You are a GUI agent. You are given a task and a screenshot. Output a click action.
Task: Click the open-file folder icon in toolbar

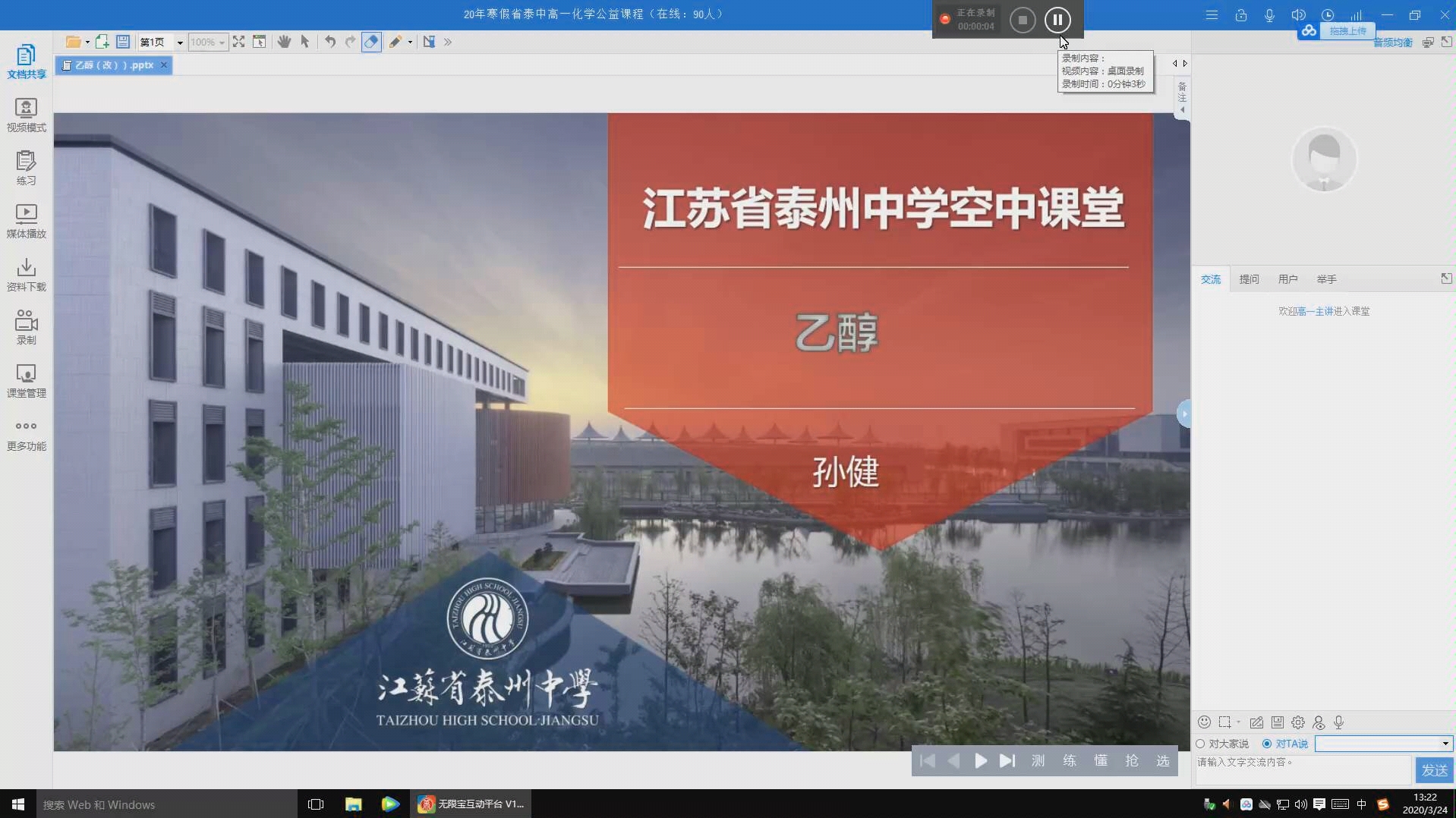pyautogui.click(x=73, y=42)
